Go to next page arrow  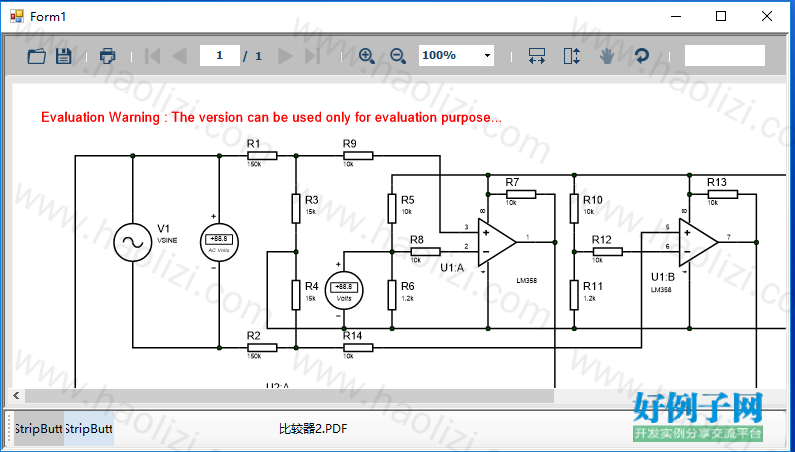click(x=286, y=56)
